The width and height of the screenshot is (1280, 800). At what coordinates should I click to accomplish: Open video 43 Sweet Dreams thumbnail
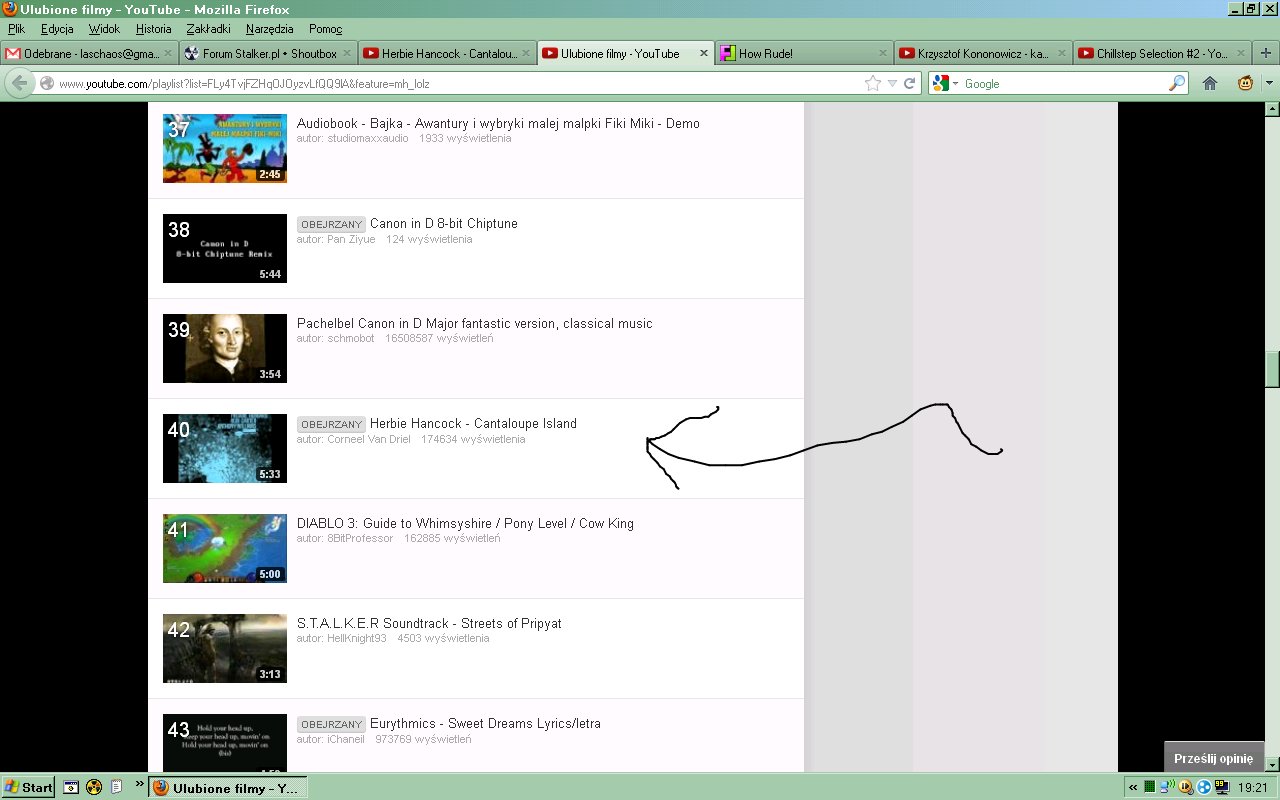(225, 743)
